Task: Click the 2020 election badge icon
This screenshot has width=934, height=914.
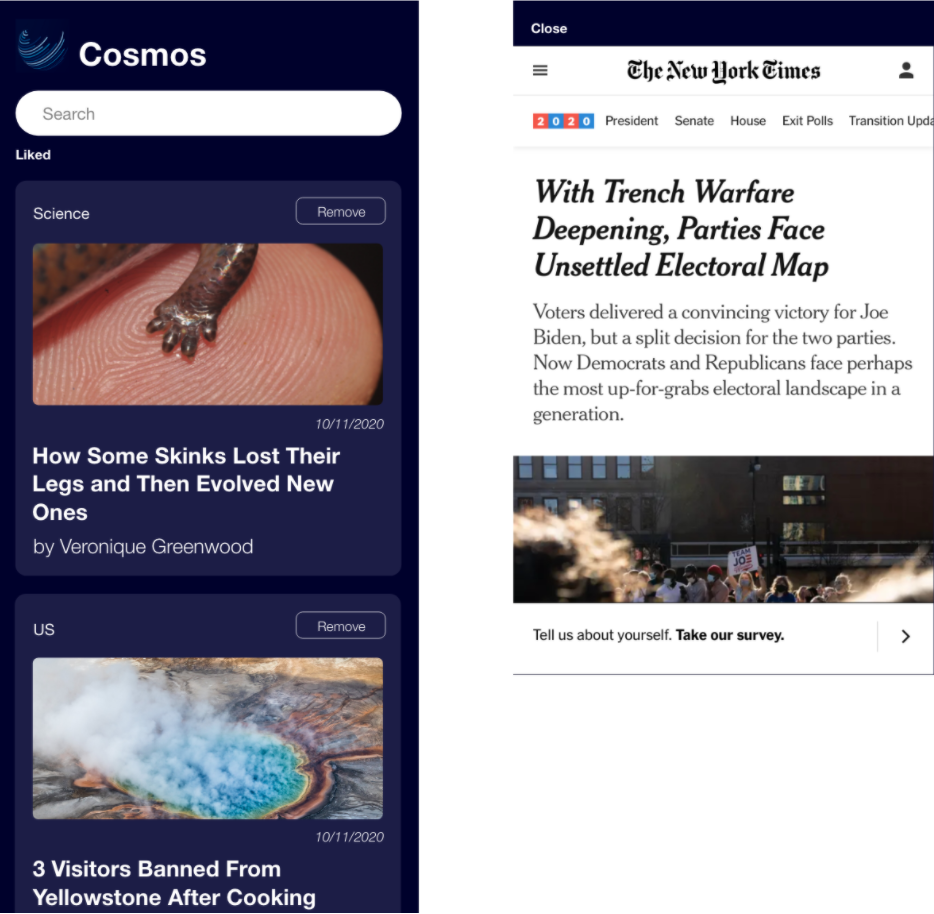Action: point(563,122)
